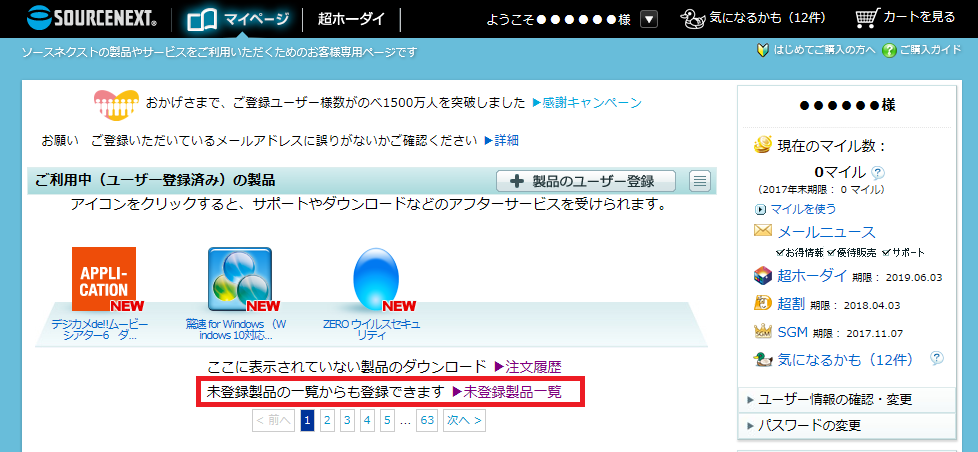This screenshot has width=978, height=452.
Task: Switch to the 超ホーダイ tab
Action: pos(352,19)
